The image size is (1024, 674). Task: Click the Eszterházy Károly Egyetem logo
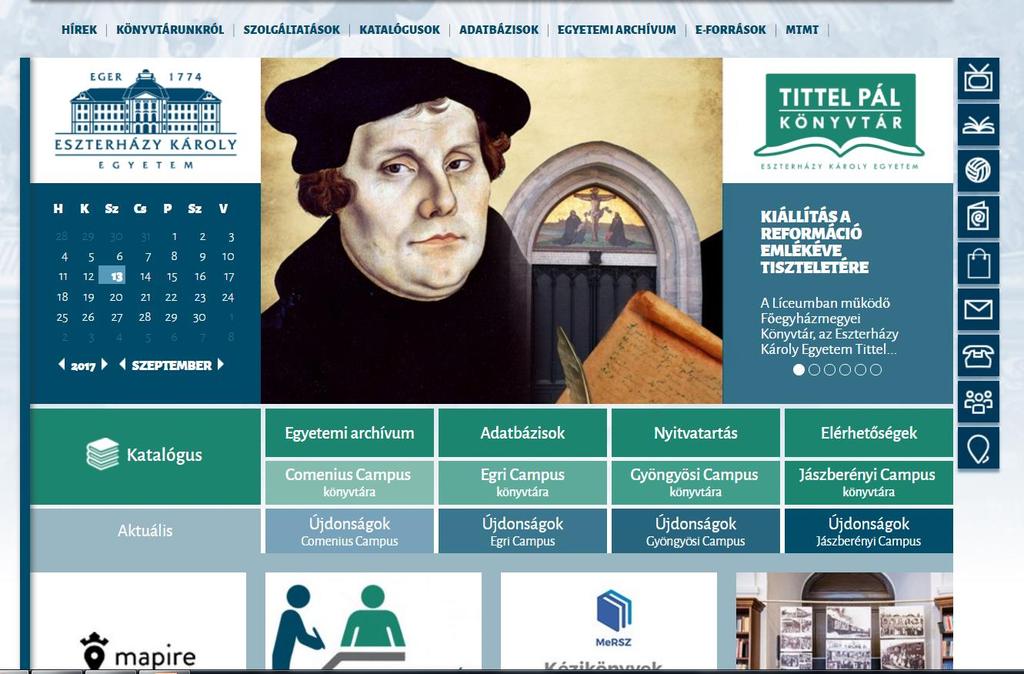click(x=146, y=120)
